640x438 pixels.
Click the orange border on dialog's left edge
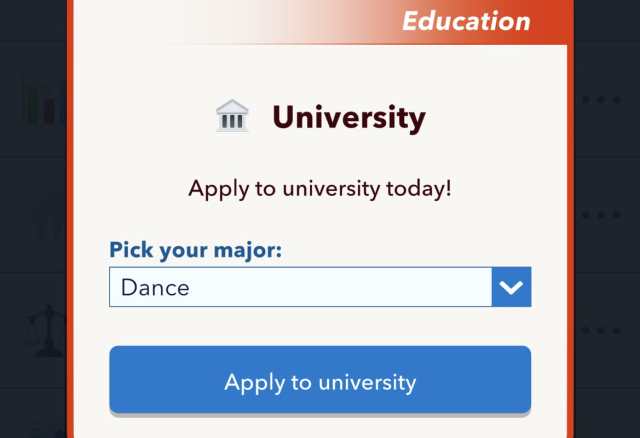click(x=70, y=250)
